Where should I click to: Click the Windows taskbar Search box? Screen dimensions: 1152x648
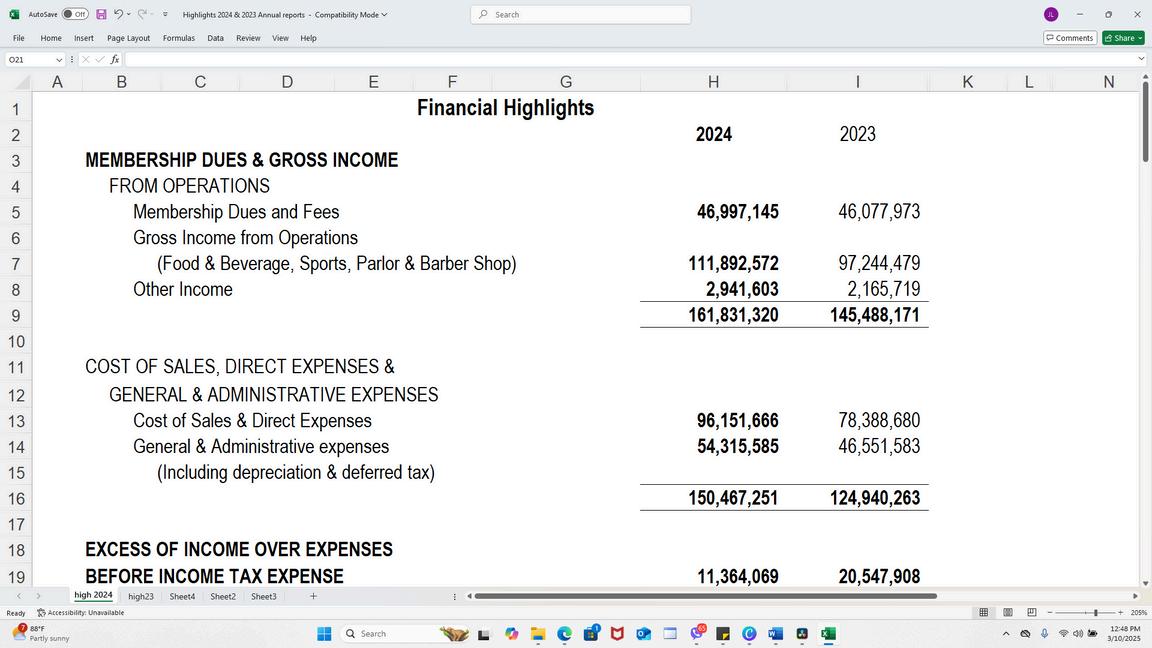pos(404,634)
